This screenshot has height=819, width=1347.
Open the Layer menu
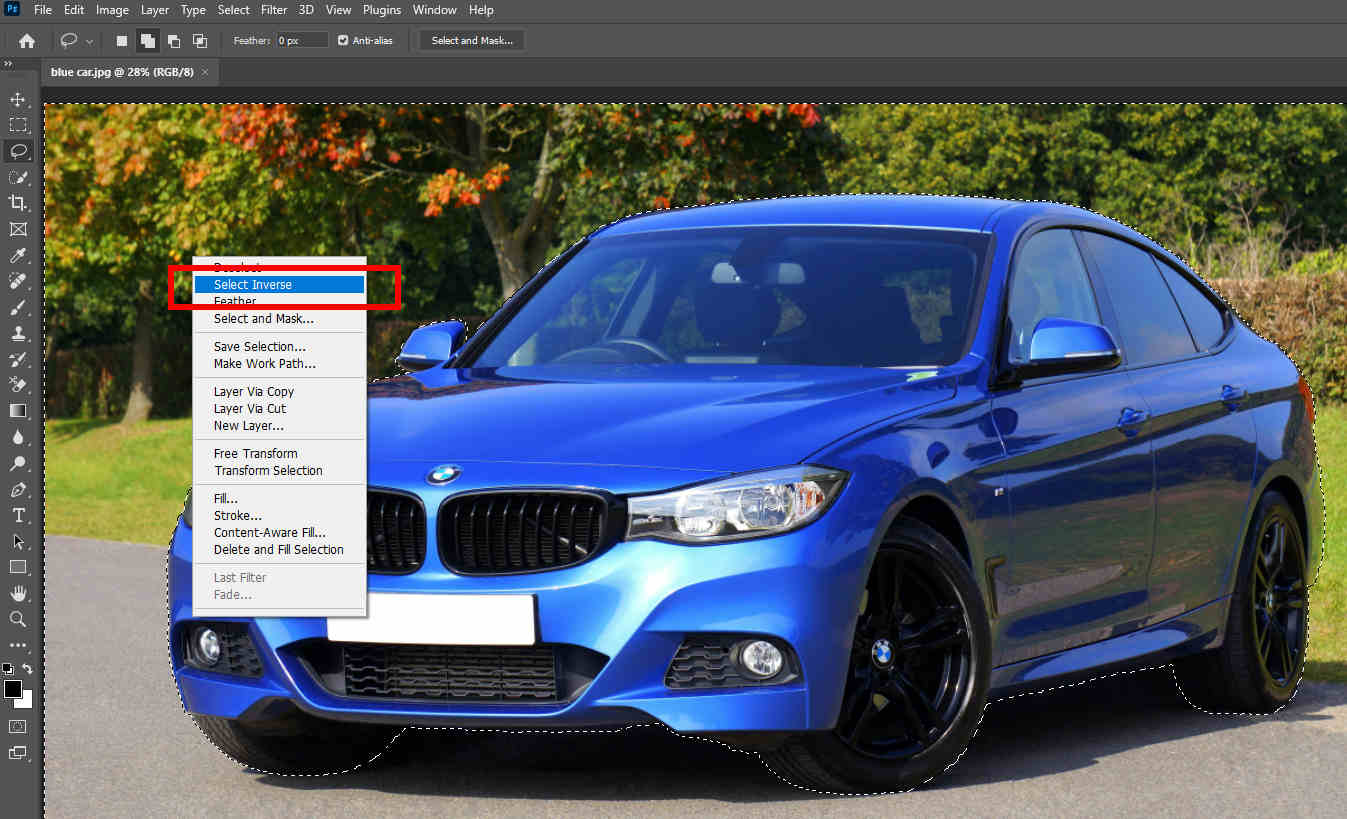point(155,10)
